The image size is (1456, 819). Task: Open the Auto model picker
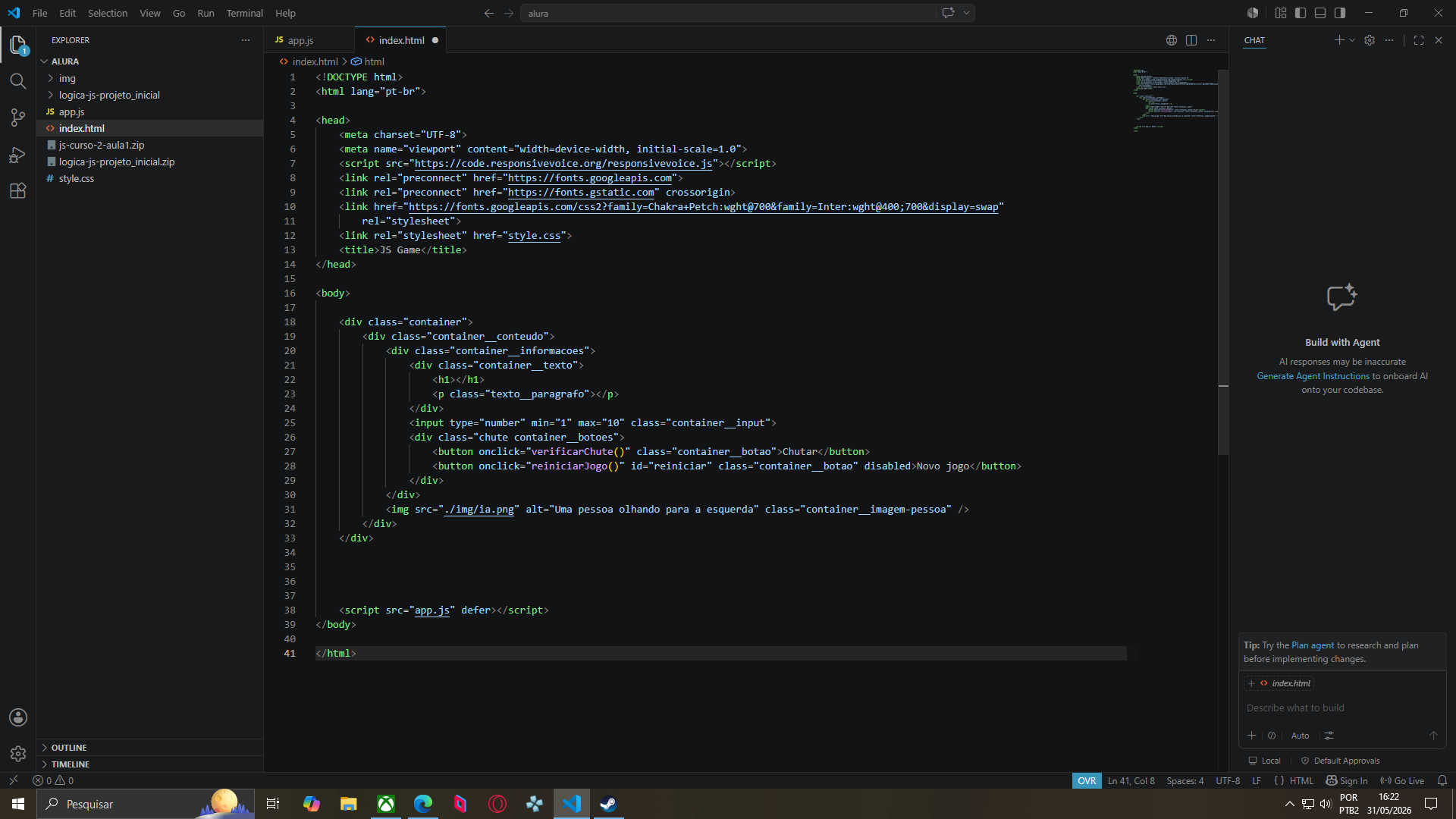coord(1300,736)
